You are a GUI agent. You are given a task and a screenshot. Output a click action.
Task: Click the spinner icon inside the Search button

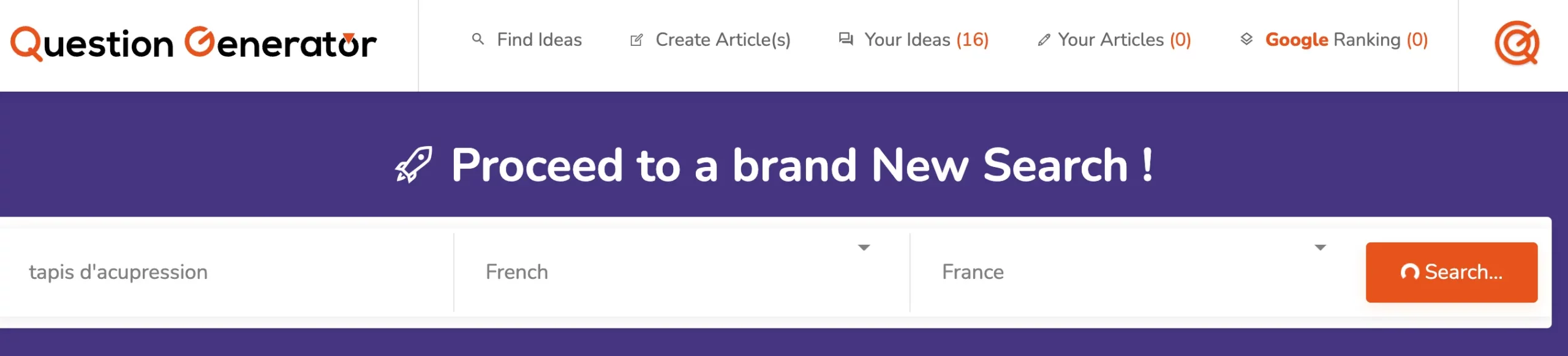(1409, 272)
